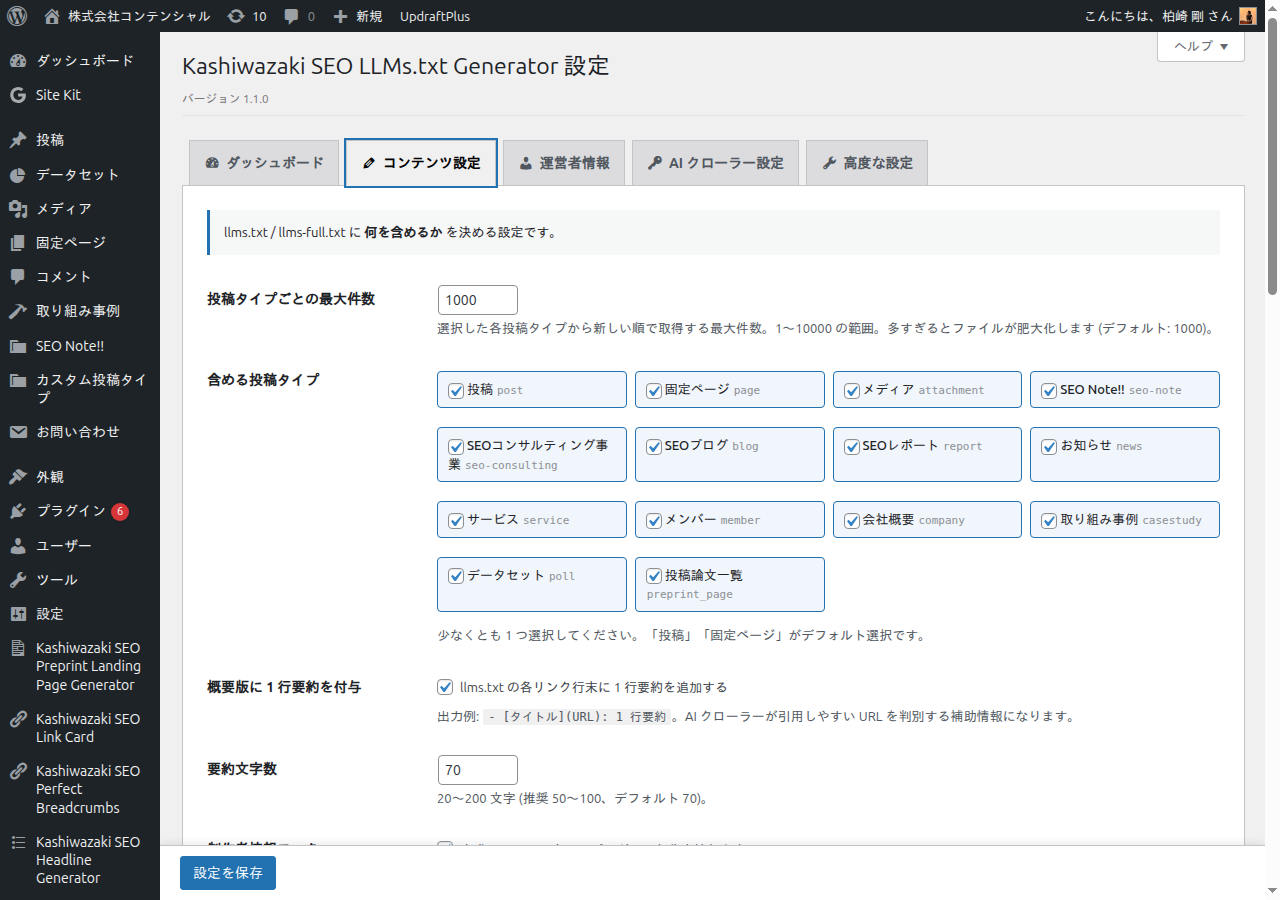
Task: Click the SEO Note!! folder icon
Action: point(18,346)
